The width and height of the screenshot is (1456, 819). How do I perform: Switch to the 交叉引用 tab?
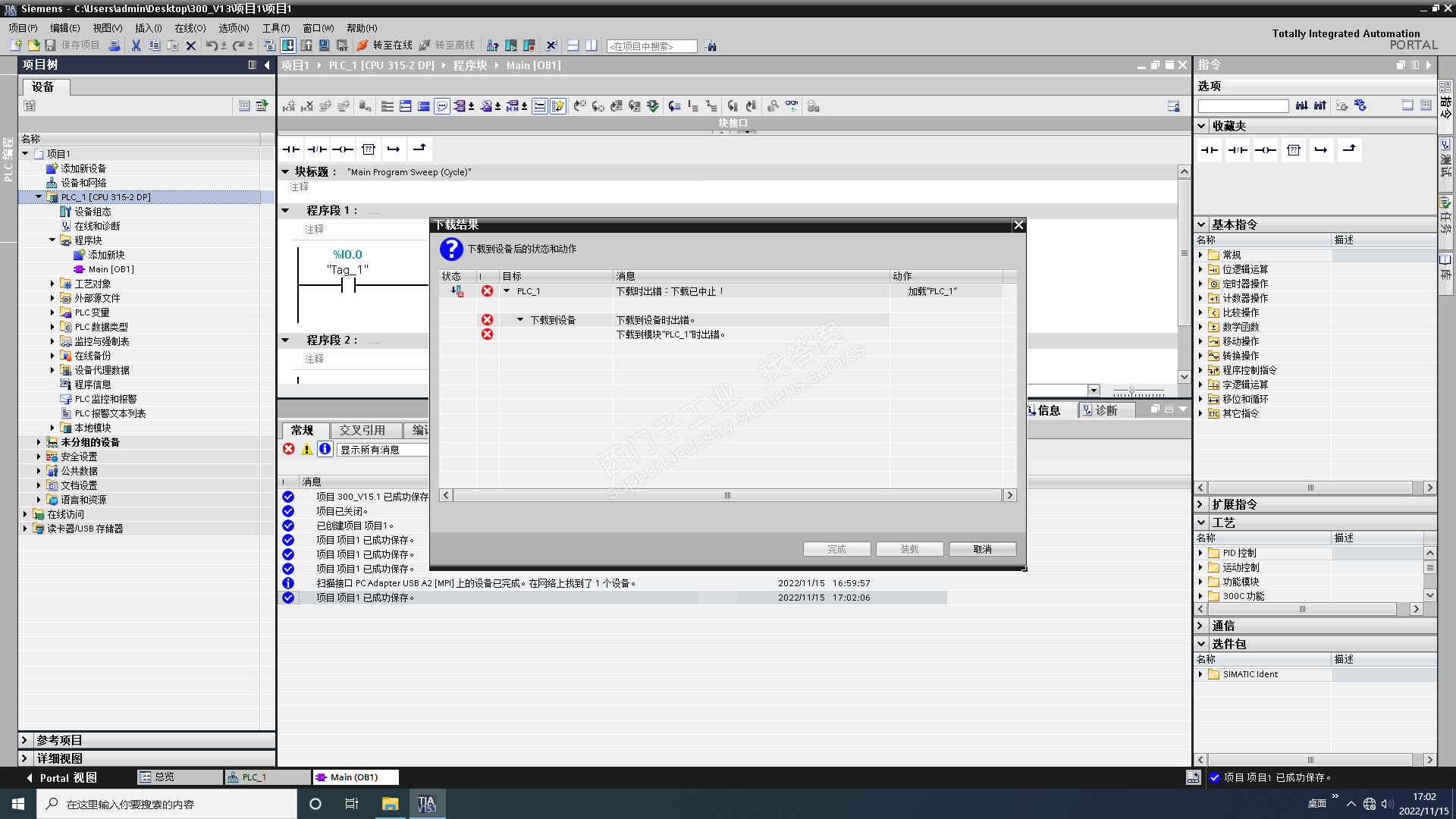(362, 430)
